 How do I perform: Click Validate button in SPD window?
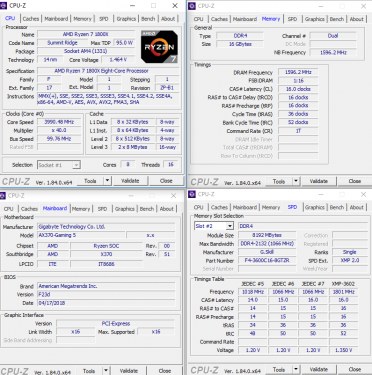(x=319, y=369)
